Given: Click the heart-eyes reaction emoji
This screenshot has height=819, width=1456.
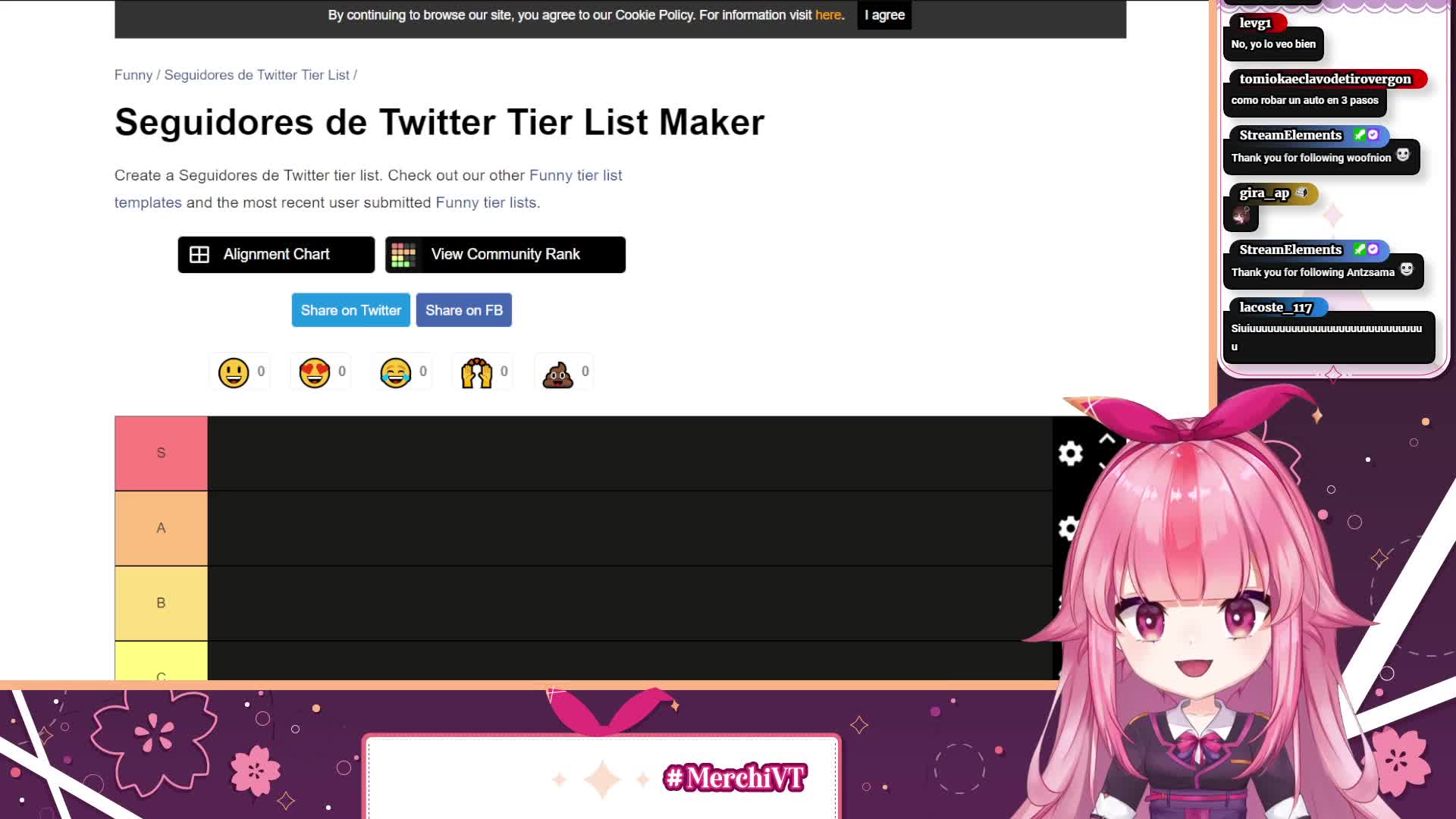Looking at the screenshot, I should pyautogui.click(x=315, y=372).
